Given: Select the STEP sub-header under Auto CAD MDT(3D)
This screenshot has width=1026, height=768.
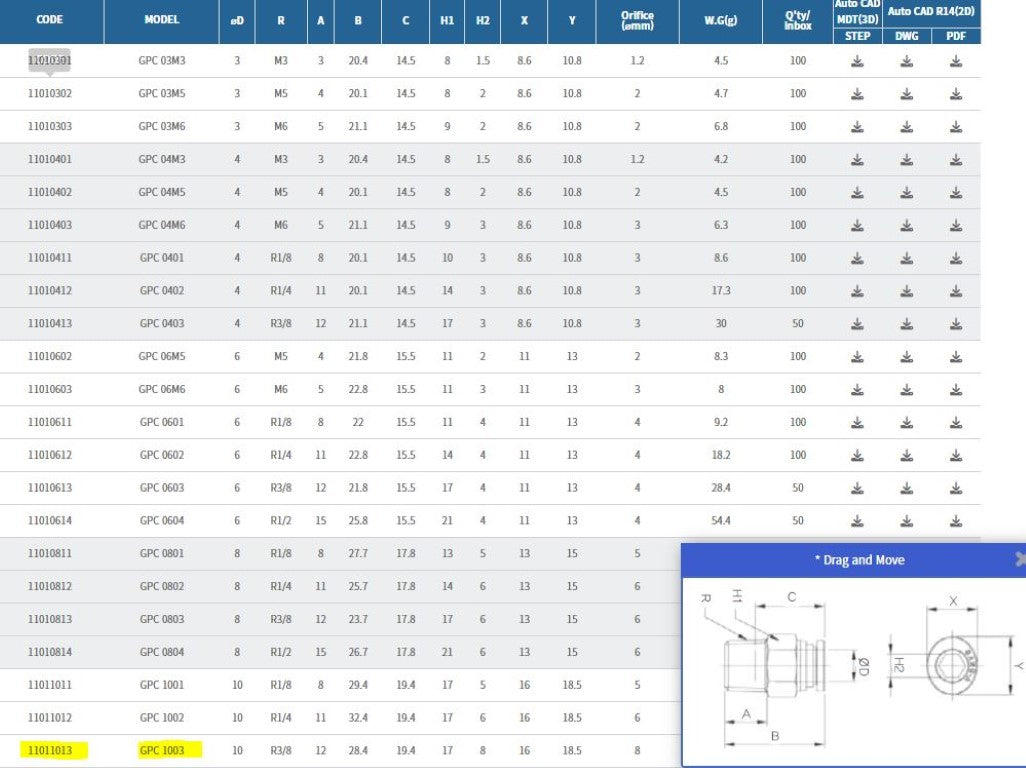Looking at the screenshot, I should (x=857, y=36).
